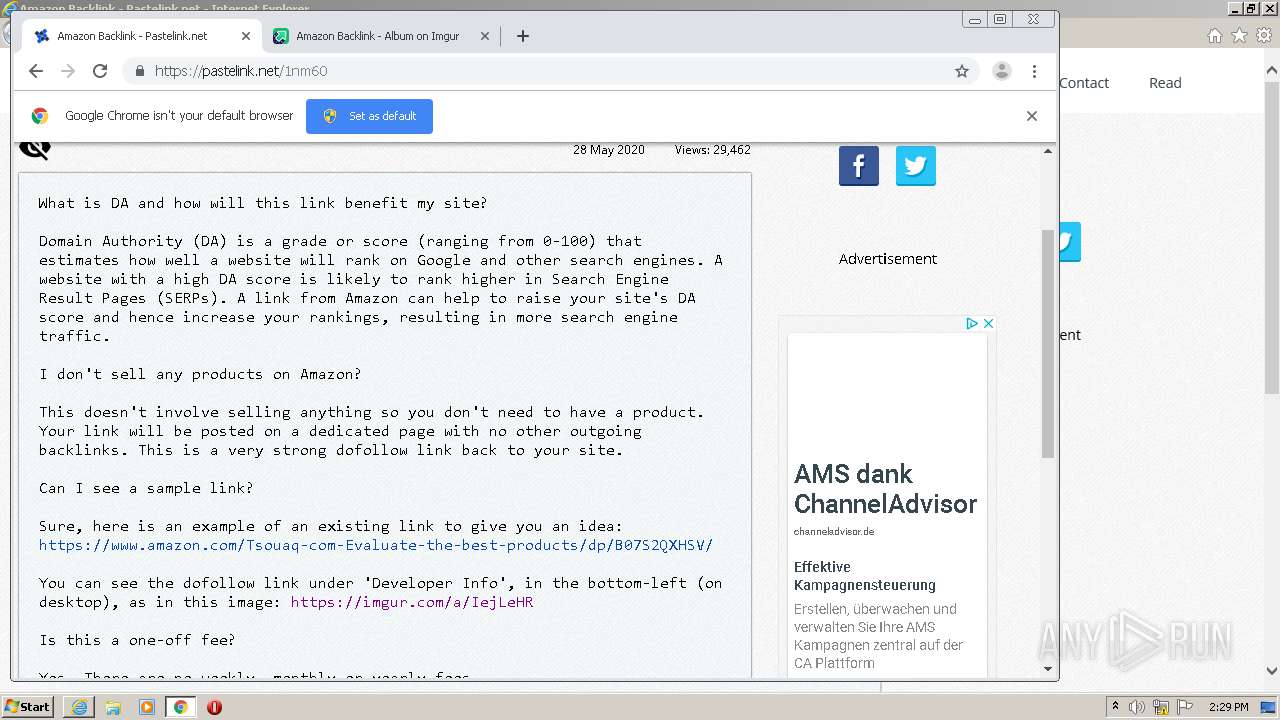Open the file explorer taskbar icon

113,707
